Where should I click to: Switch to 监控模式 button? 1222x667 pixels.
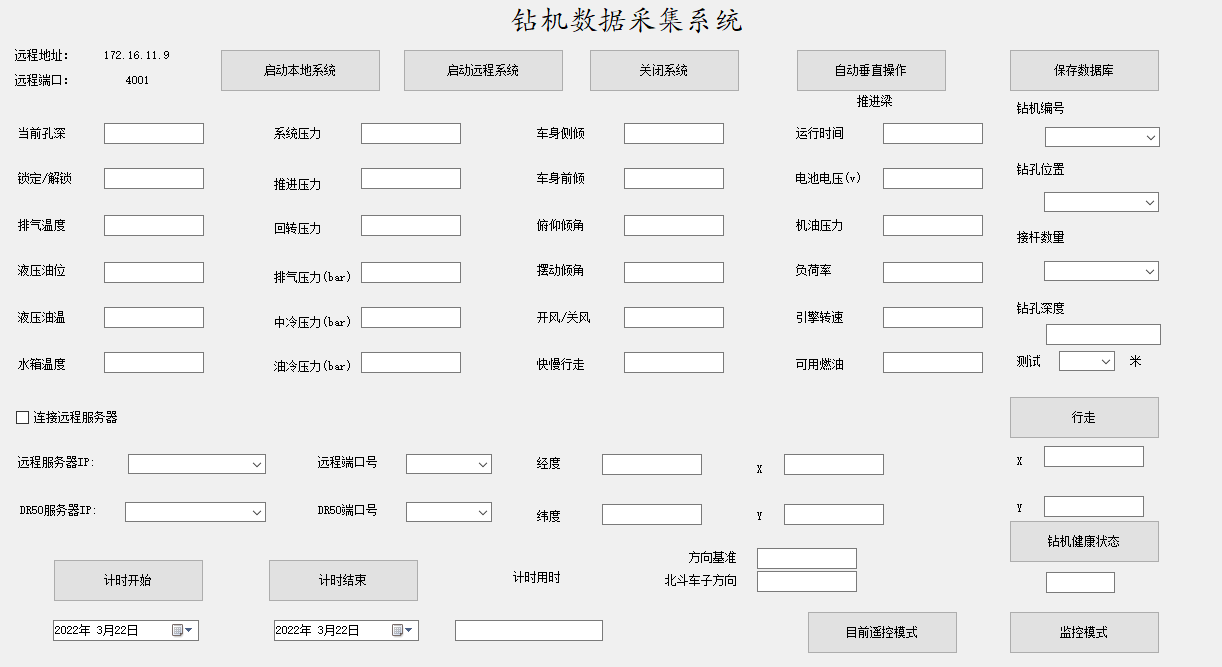pos(1084,633)
